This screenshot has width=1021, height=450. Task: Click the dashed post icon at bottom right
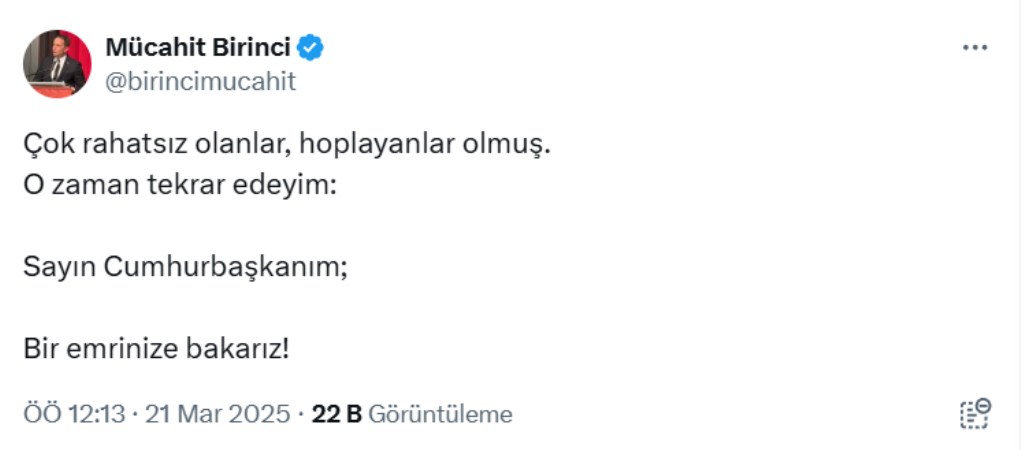(x=974, y=413)
